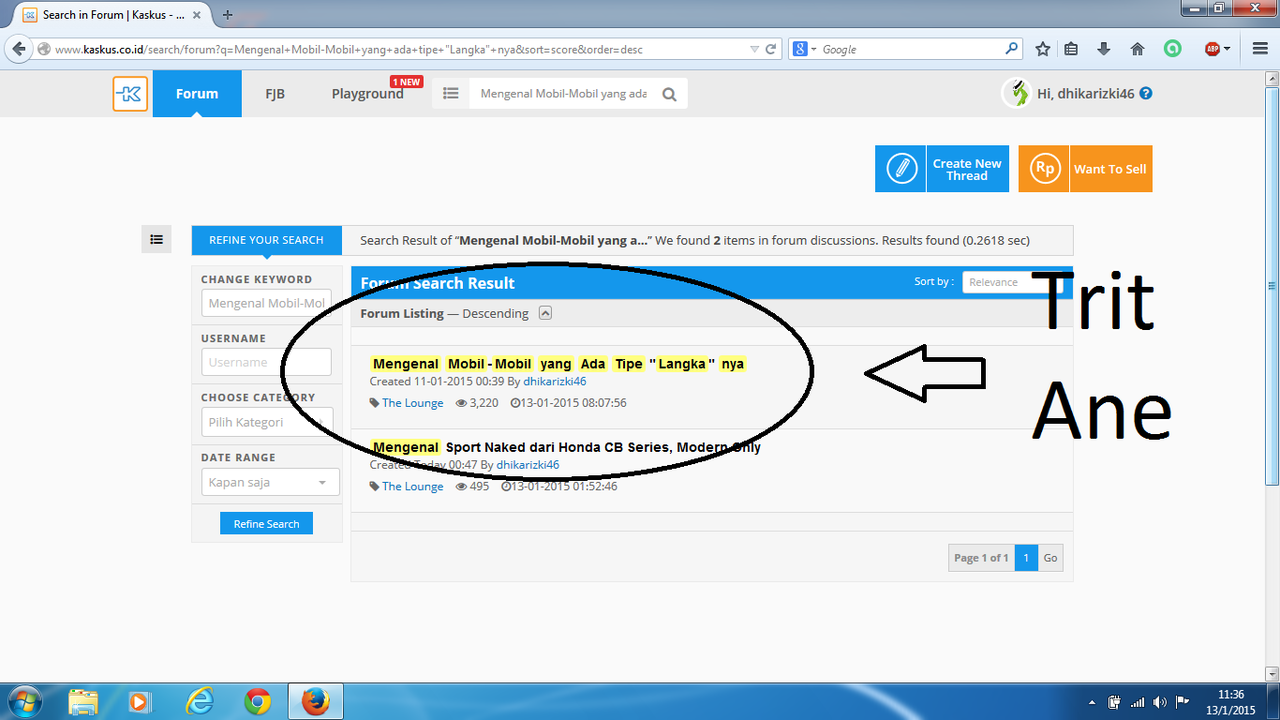
Task: Open Windows Explorer from taskbar
Action: click(x=84, y=702)
